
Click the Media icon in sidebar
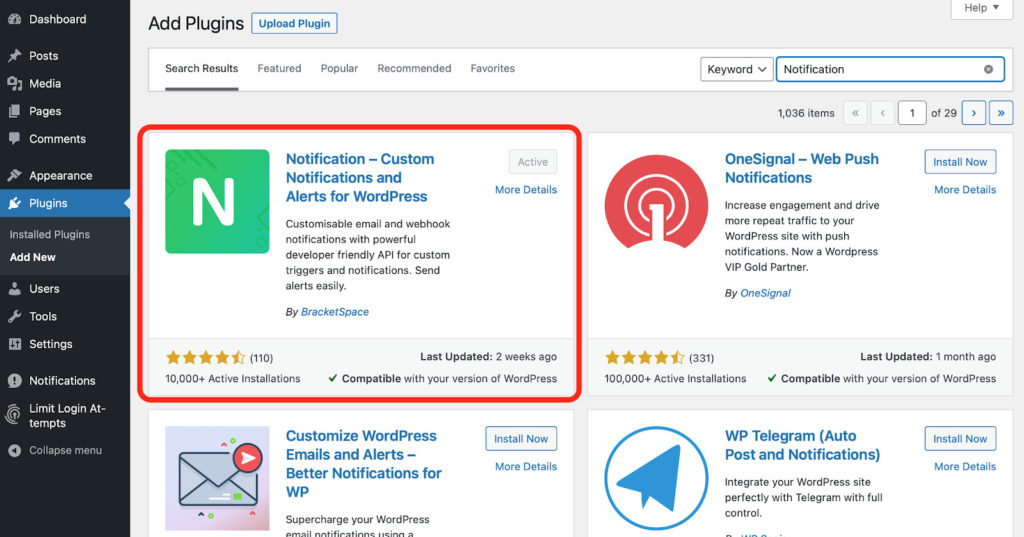pos(14,84)
